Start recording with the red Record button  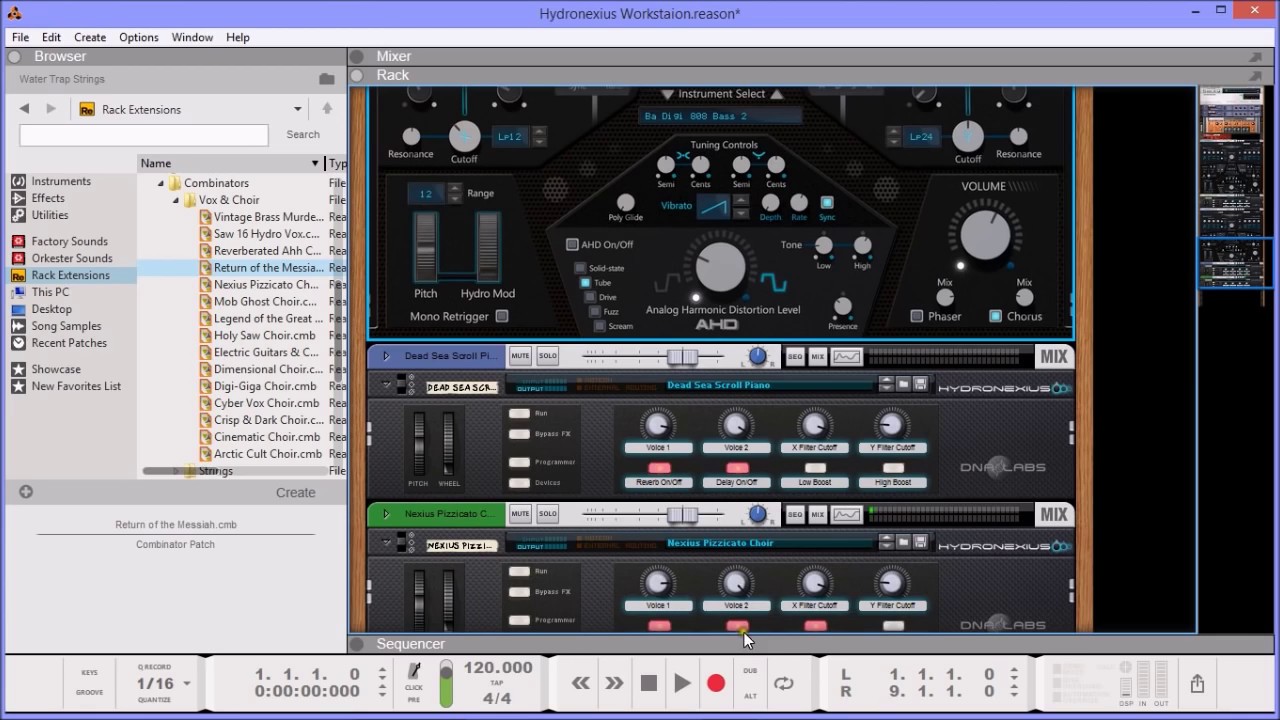pos(716,683)
